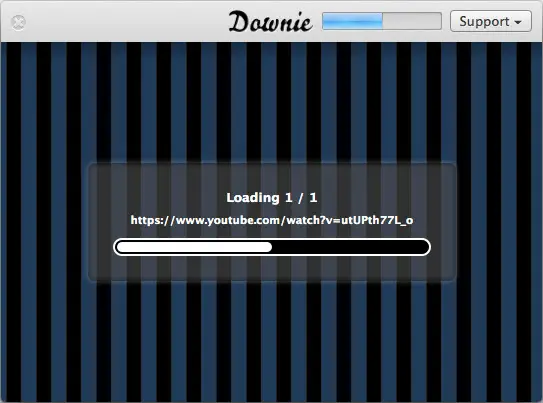This screenshot has width=543, height=403.
Task: Open the Support dropdown button
Action: coord(491,21)
